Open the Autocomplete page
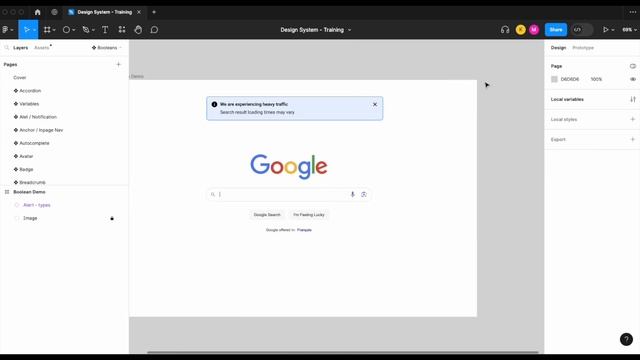Viewport: 640px width, 360px height. click(34, 143)
